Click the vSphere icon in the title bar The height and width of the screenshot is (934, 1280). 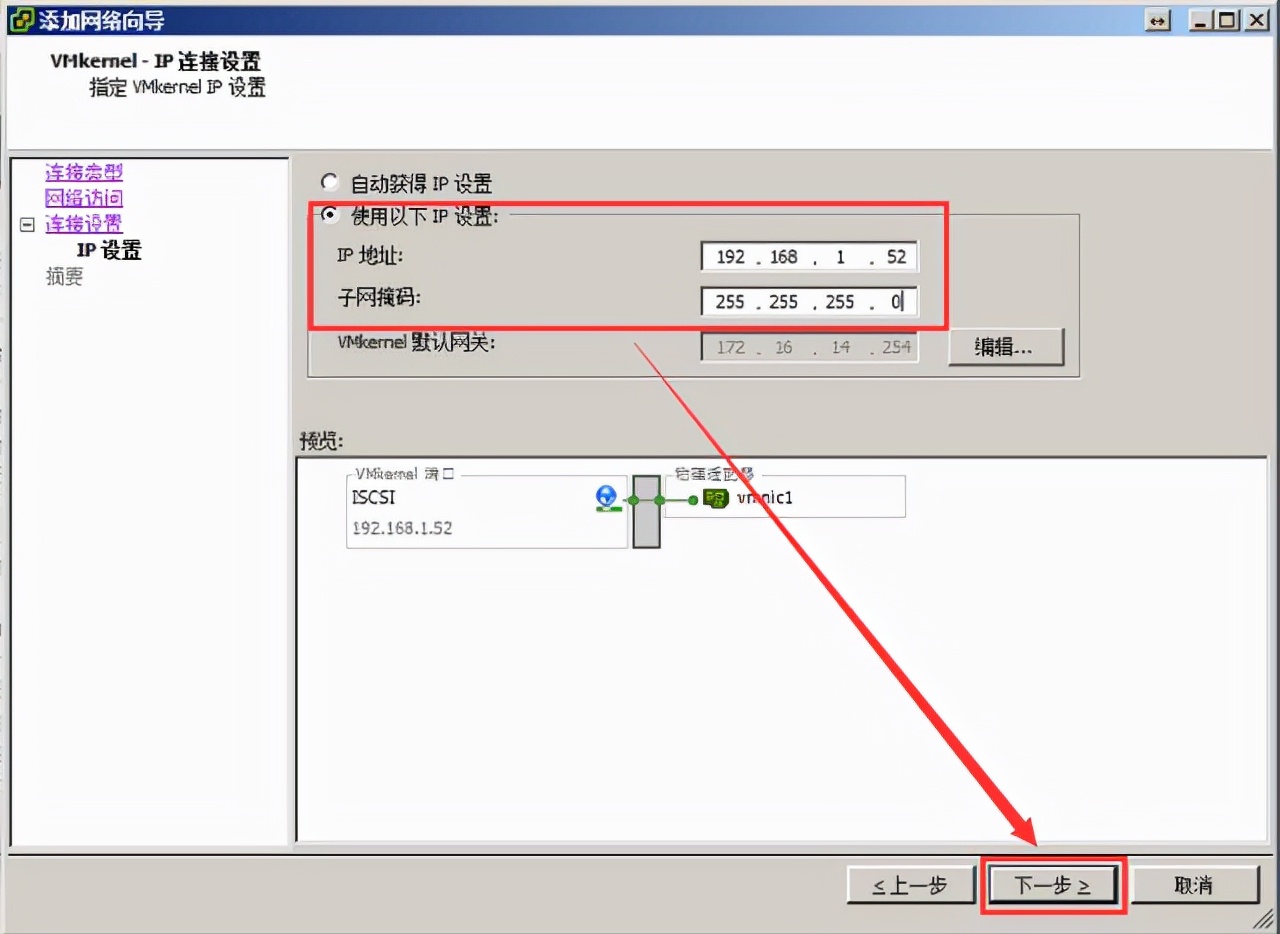(x=20, y=19)
